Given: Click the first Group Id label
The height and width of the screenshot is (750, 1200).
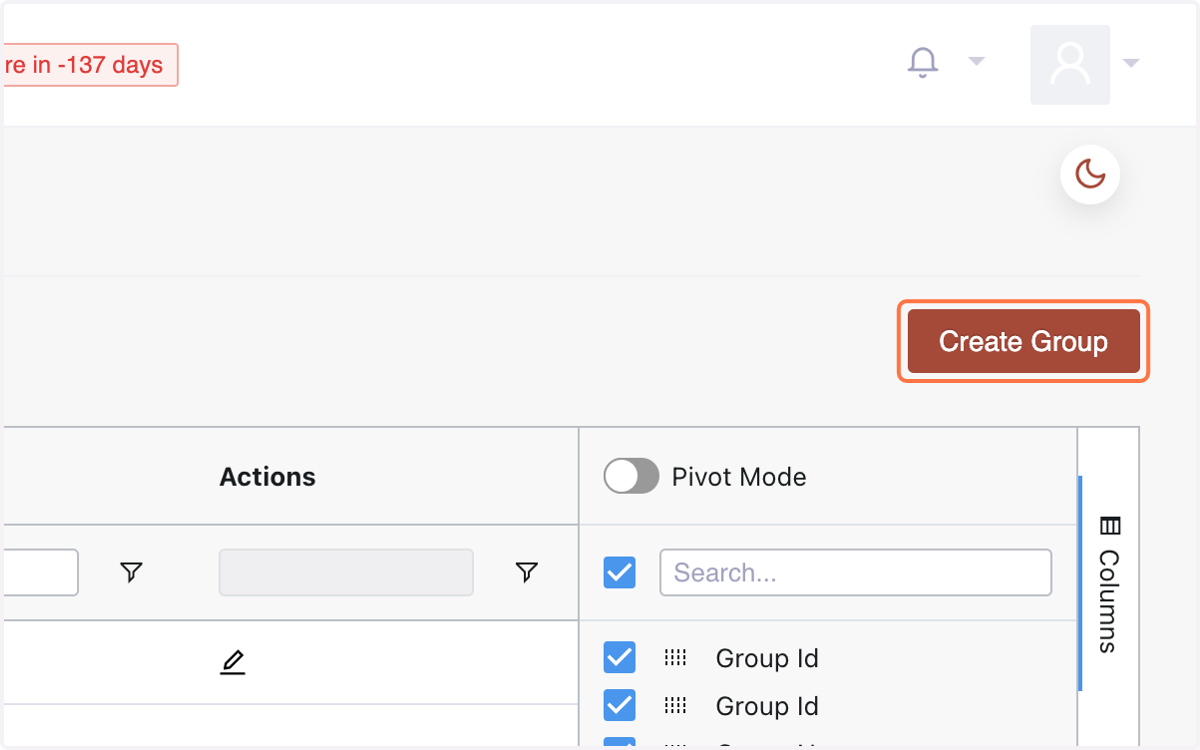Looking at the screenshot, I should (x=767, y=658).
